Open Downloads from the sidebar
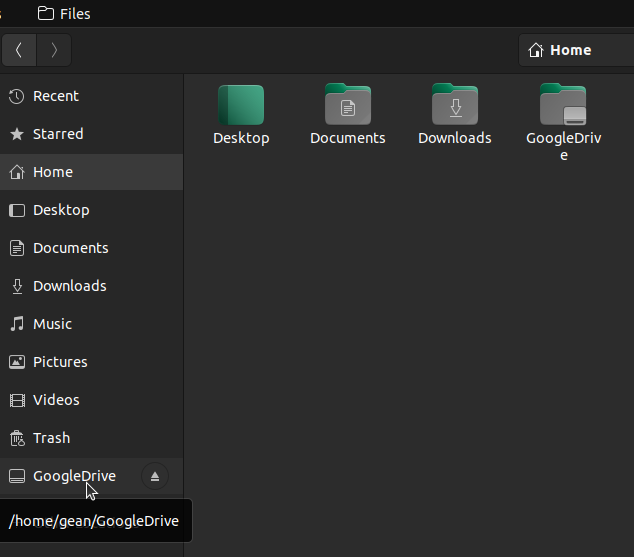634x557 pixels. 69,286
